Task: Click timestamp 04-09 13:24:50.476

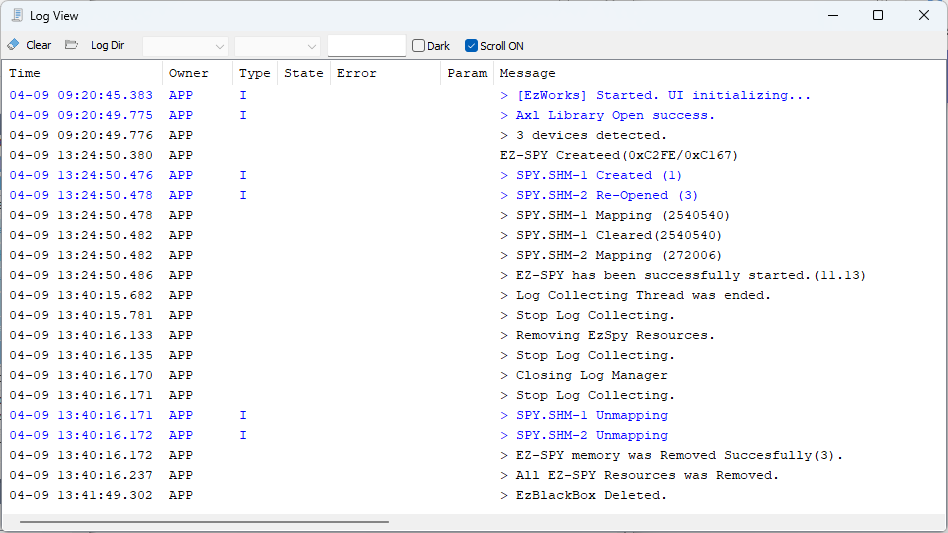Action: click(81, 175)
